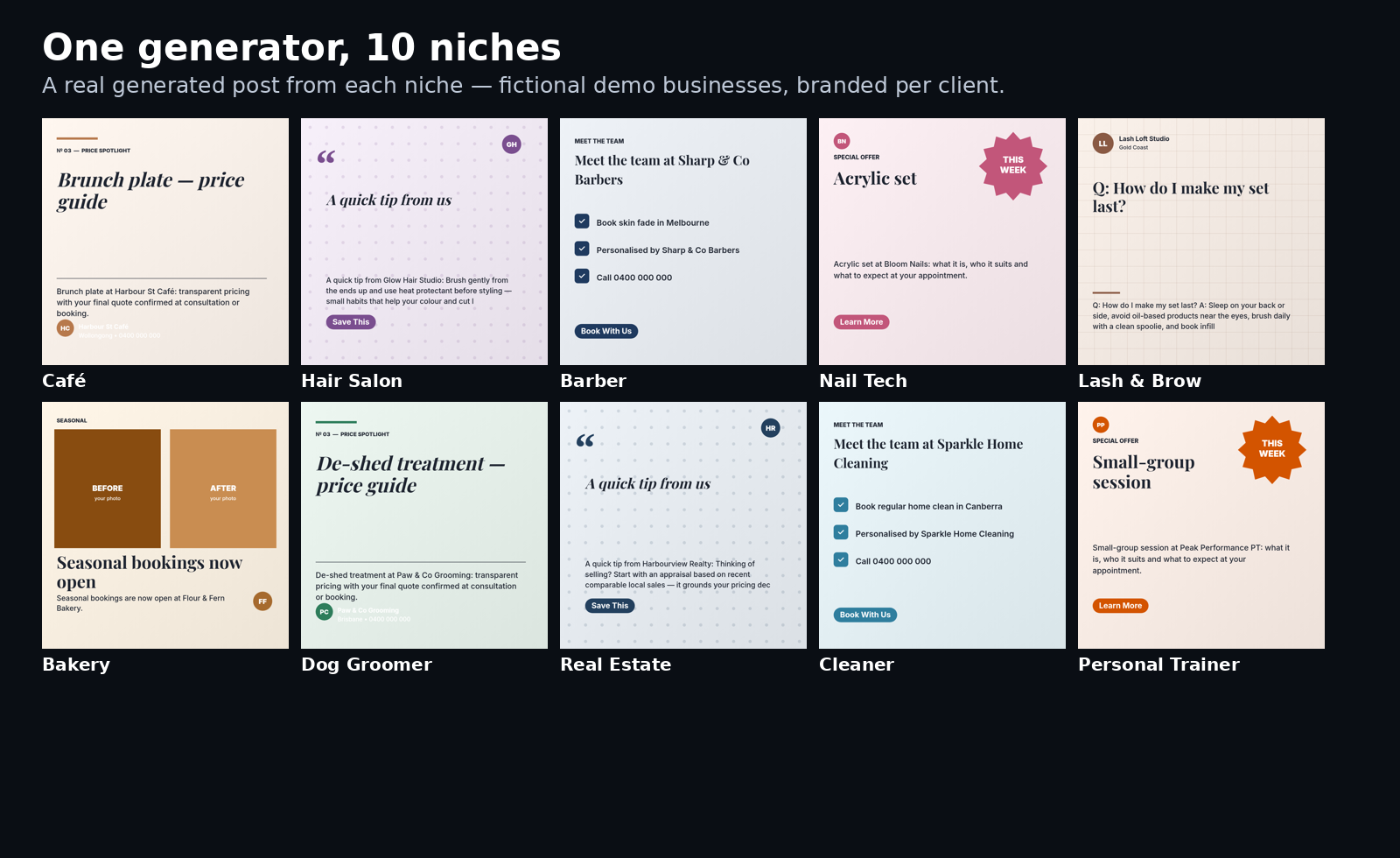Click the PC avatar badge on Dog Groomer card
Screen dimensions: 1400x858
click(324, 612)
